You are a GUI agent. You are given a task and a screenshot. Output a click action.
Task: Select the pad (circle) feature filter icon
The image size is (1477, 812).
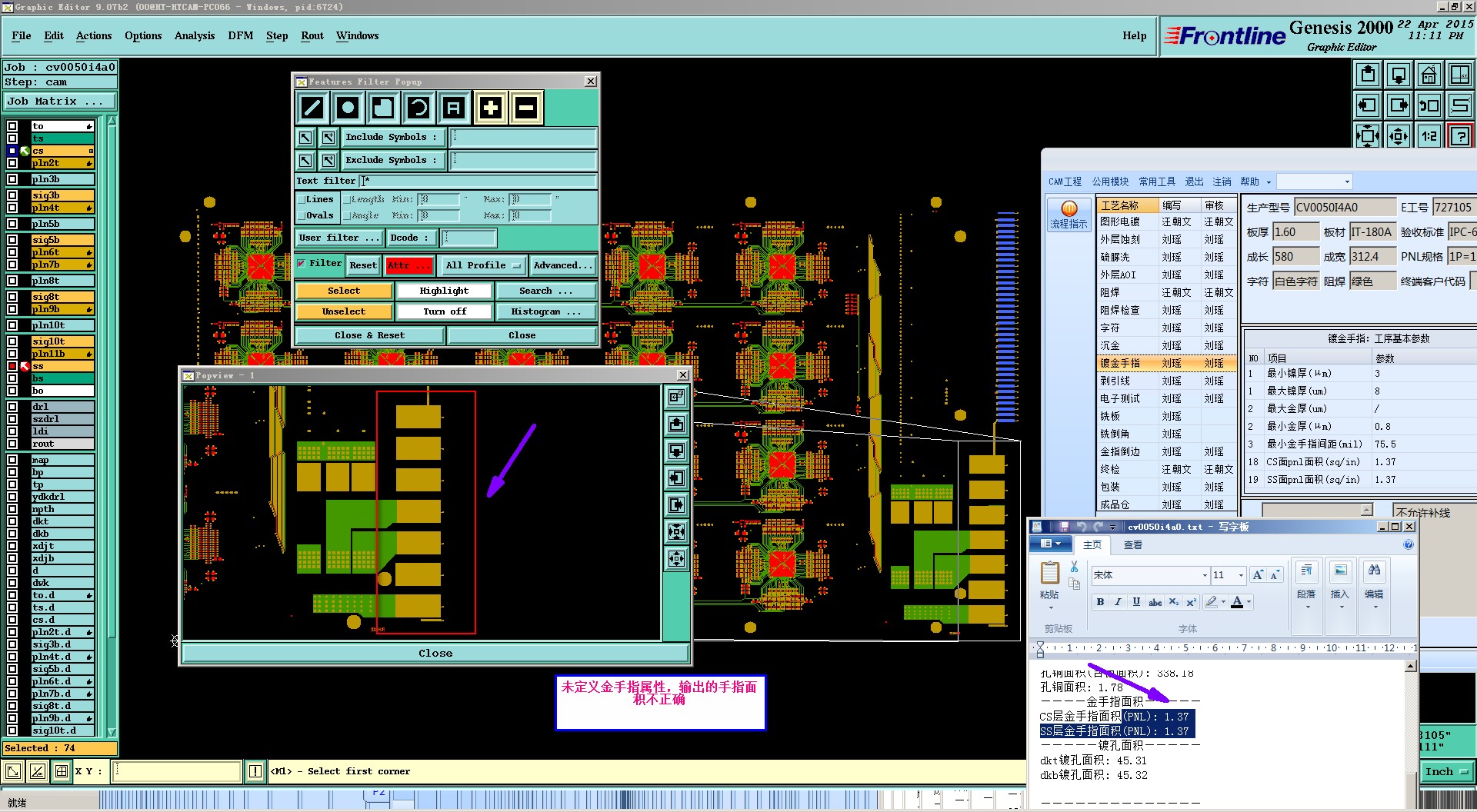click(x=348, y=108)
